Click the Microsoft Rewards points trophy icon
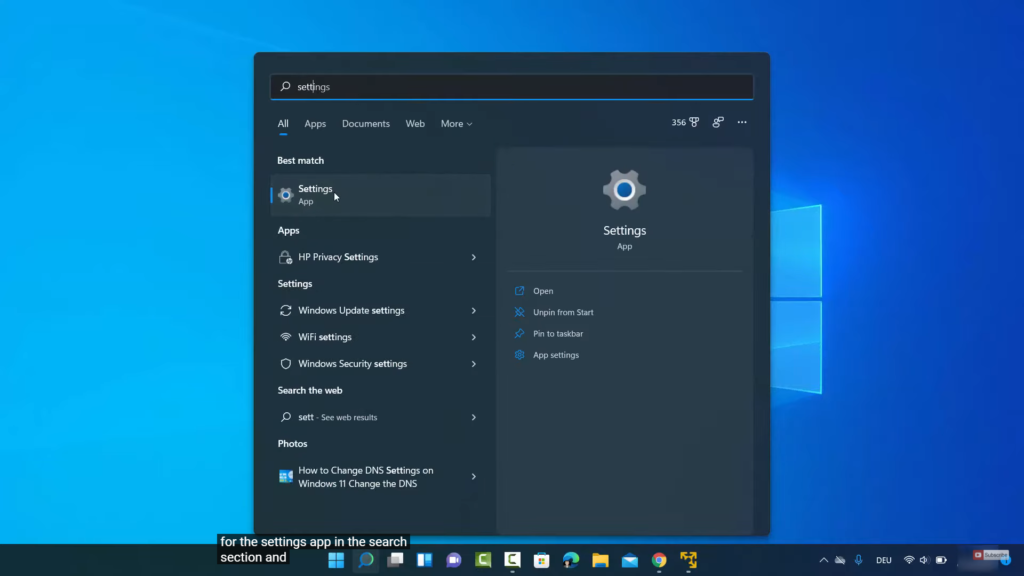1024x576 pixels. (693, 123)
